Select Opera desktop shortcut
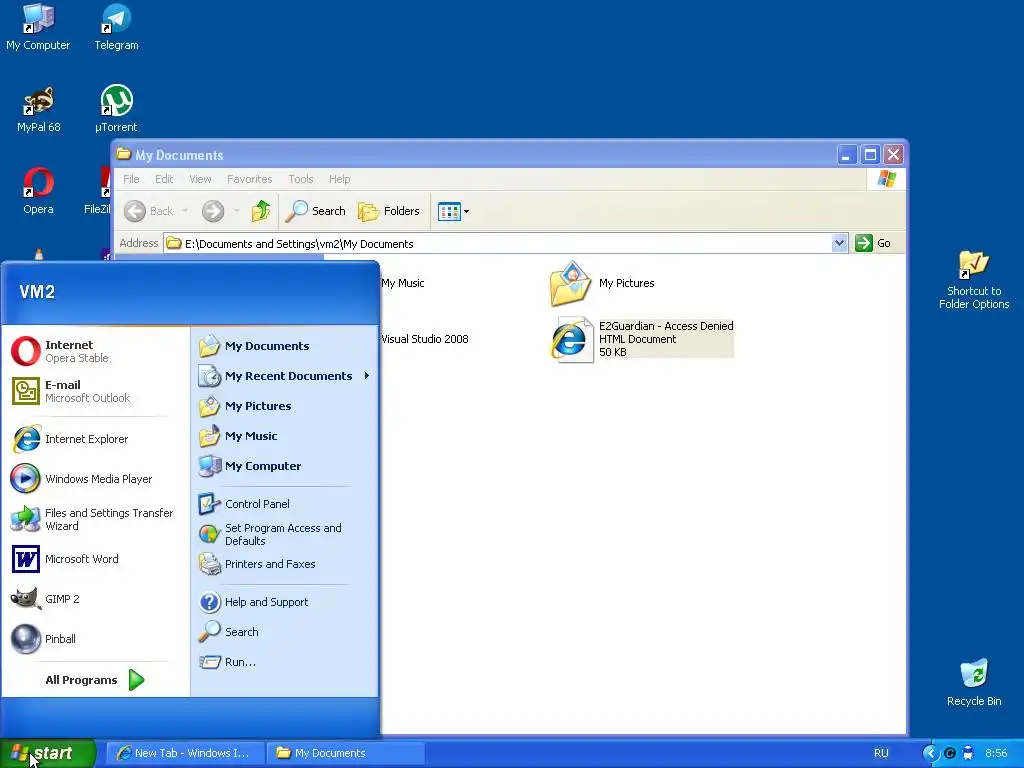Screen dimensions: 1024x768 pyautogui.click(x=39, y=191)
